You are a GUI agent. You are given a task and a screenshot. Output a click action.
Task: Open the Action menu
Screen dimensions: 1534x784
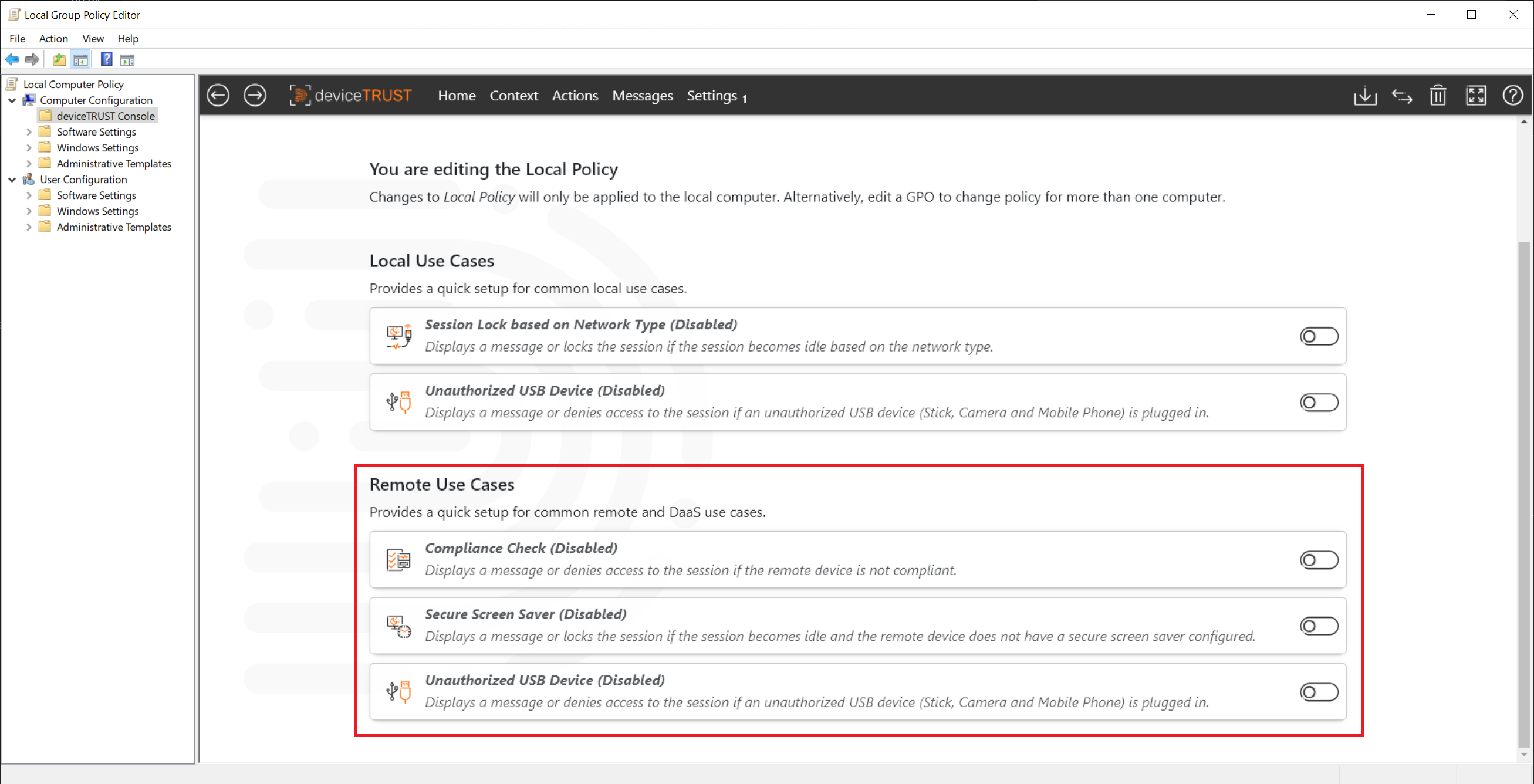[53, 39]
